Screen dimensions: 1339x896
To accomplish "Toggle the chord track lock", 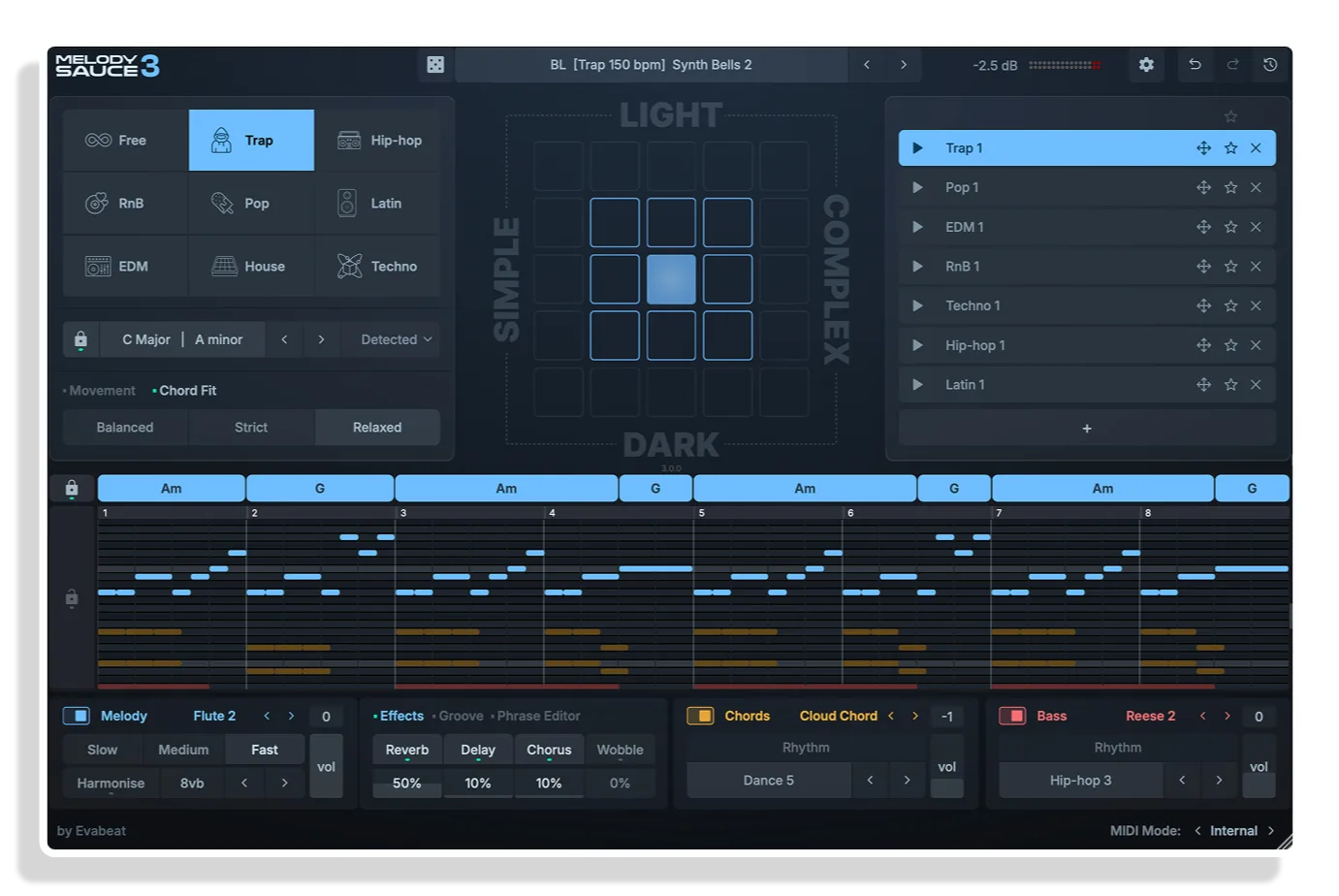I will [x=72, y=489].
